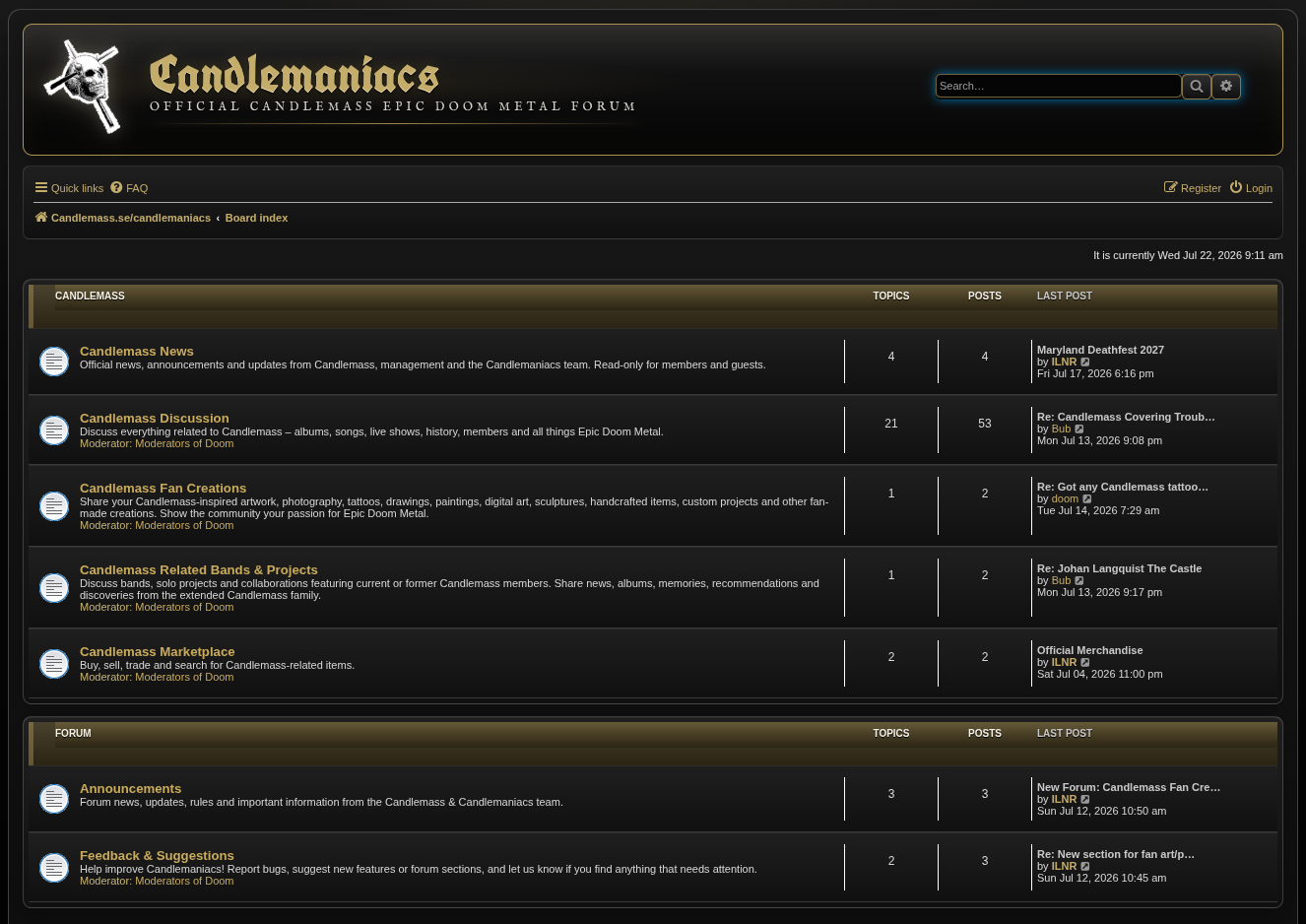View ILNR profile in Candlemass Marketplace row
1306x924 pixels.
[x=1064, y=663]
